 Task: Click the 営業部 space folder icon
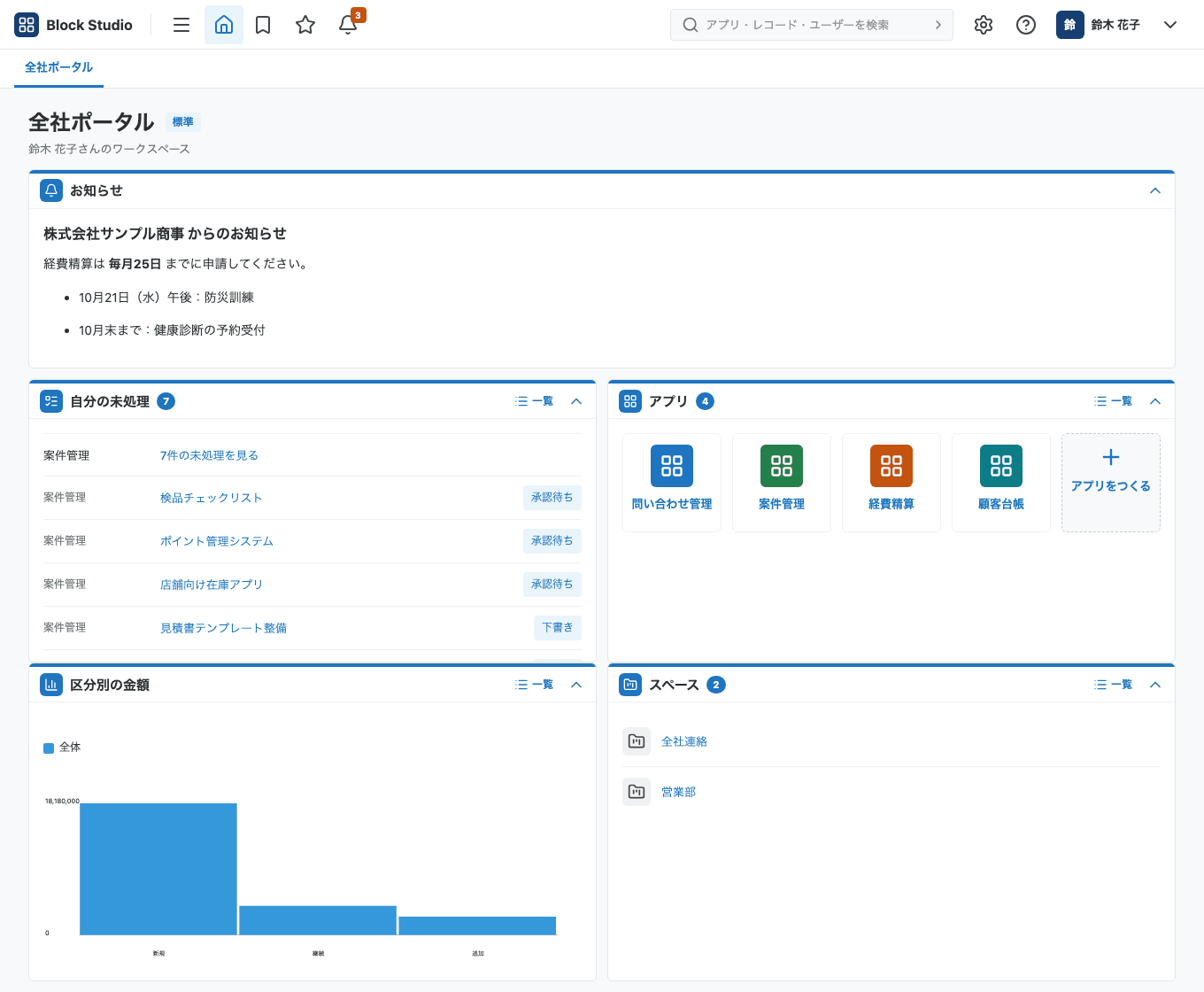coord(637,792)
